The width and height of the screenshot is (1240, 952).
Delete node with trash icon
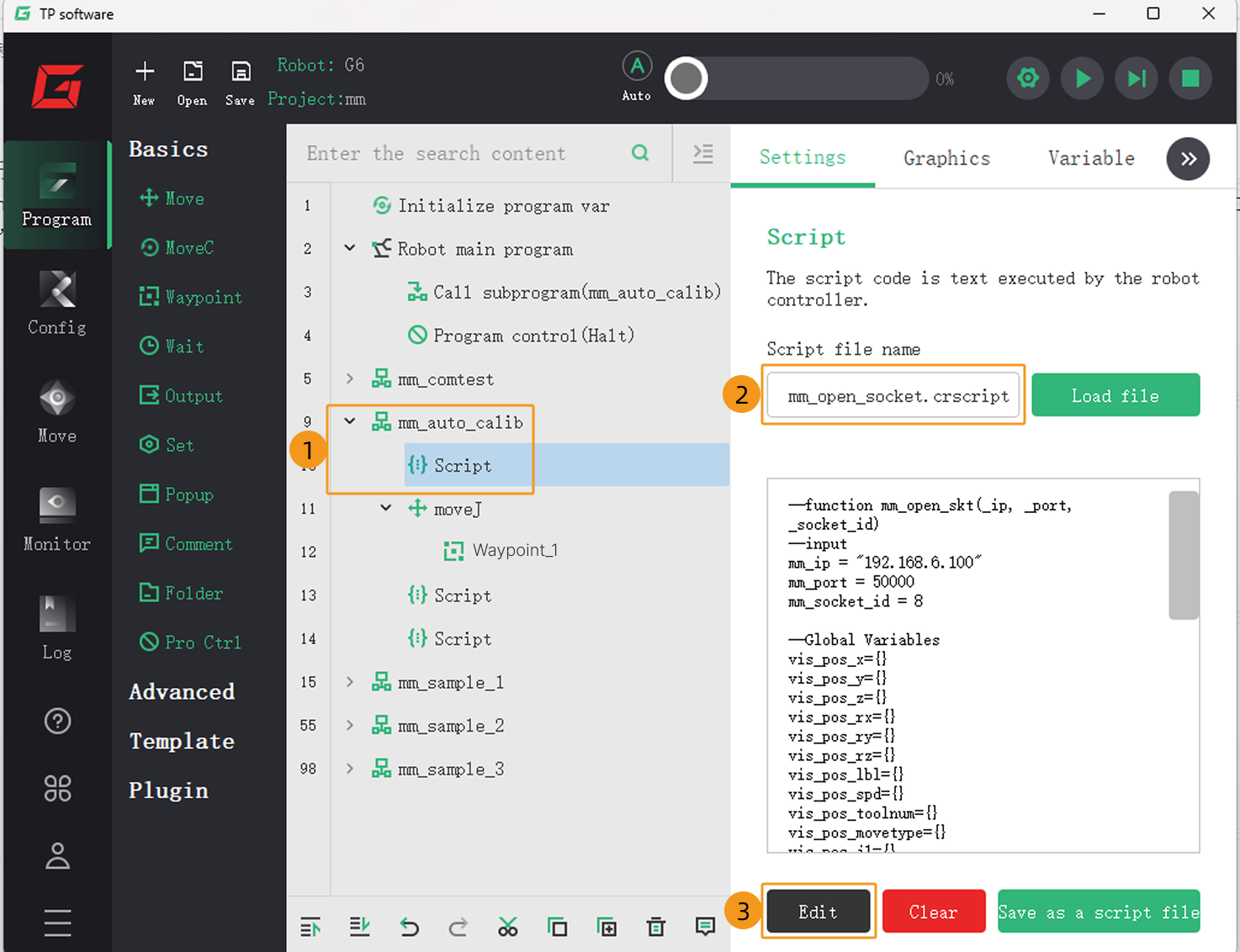(655, 927)
